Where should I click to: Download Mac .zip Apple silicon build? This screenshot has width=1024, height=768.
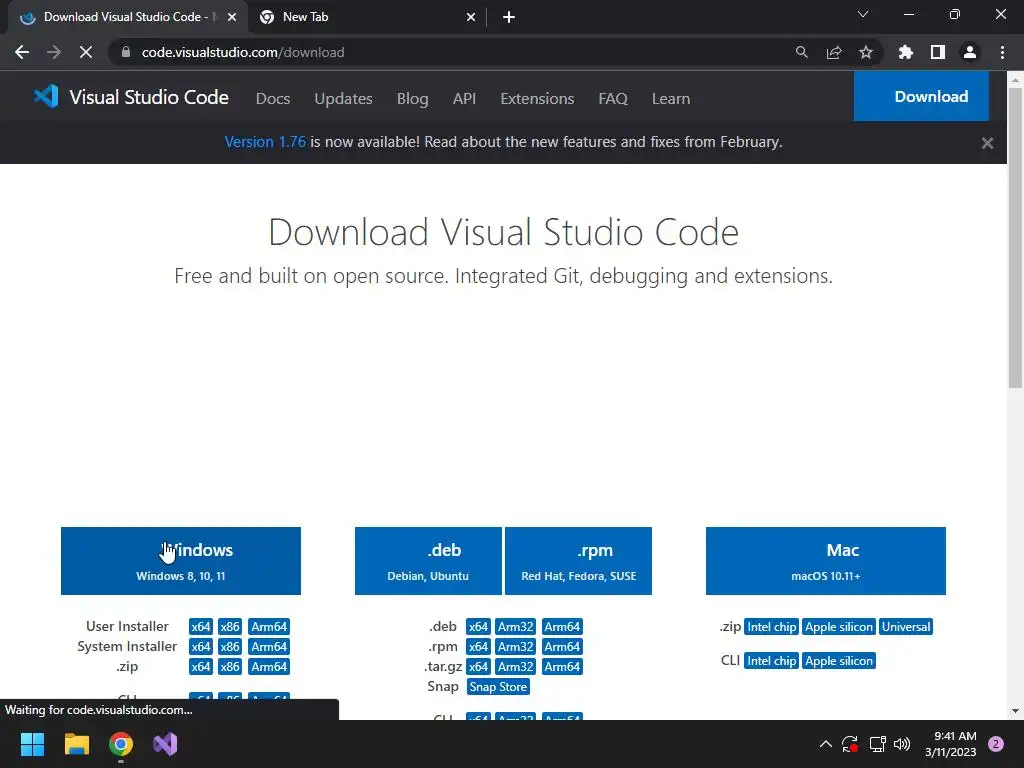[839, 627]
